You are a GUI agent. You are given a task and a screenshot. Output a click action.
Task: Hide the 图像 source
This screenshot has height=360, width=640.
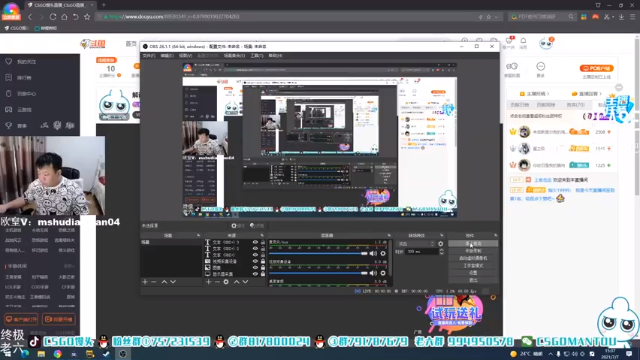click(256, 267)
